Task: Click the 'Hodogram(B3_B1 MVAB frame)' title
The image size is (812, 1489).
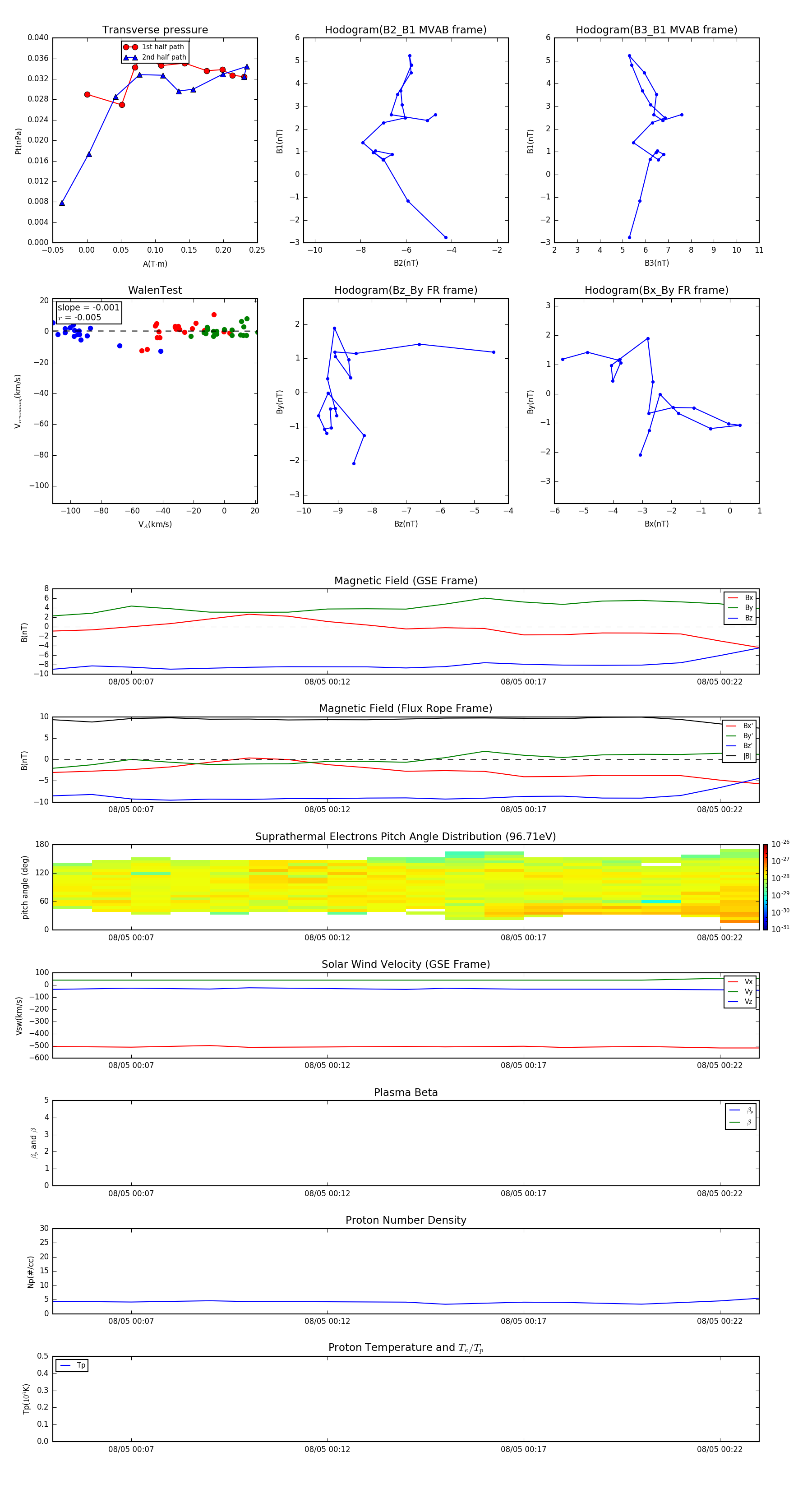Action: 656,30
